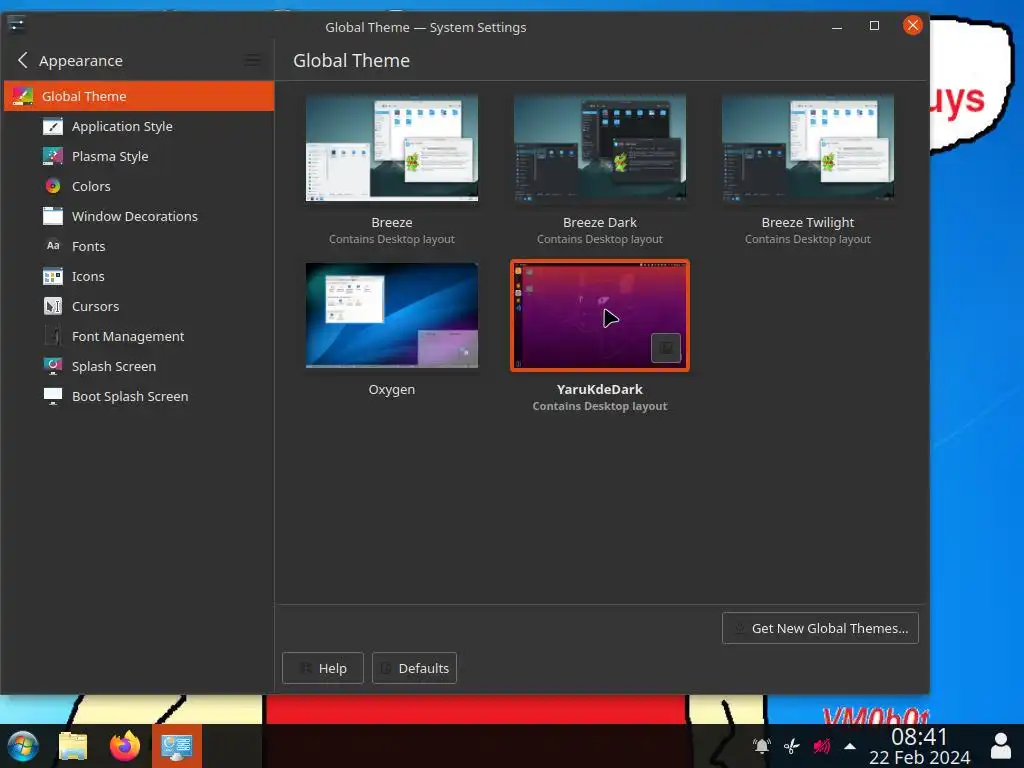The width and height of the screenshot is (1024, 768).
Task: Select Plasma Style in the sidebar
Action: point(139,156)
